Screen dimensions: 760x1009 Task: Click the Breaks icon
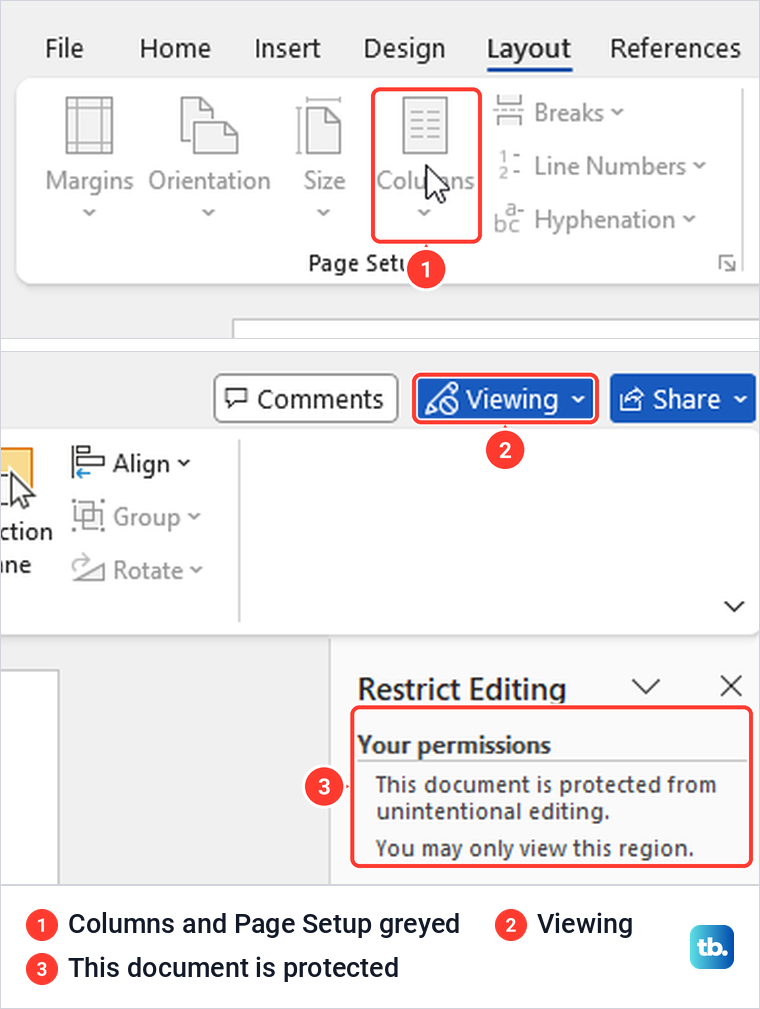[x=508, y=111]
